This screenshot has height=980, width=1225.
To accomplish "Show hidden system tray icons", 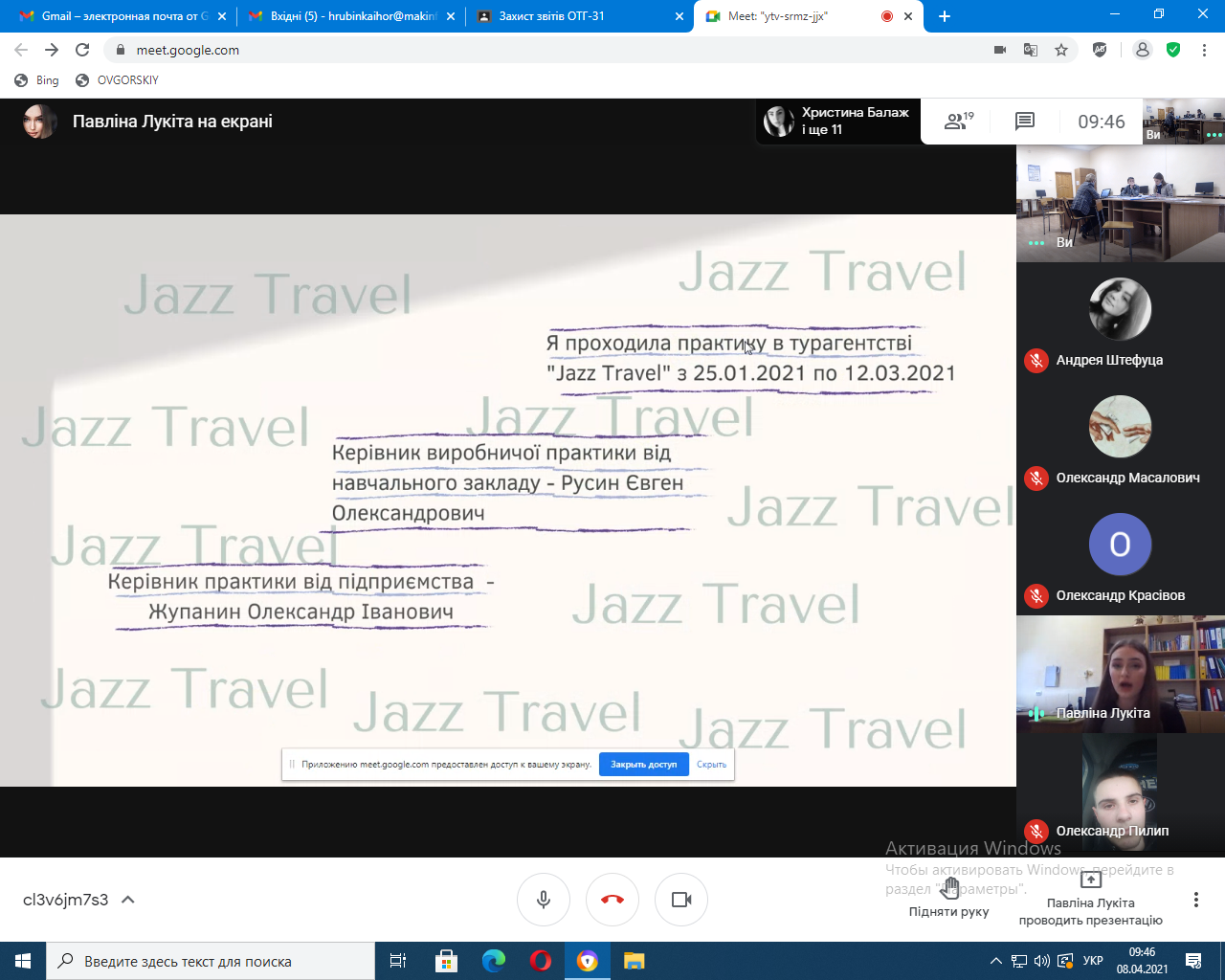I will [x=995, y=961].
